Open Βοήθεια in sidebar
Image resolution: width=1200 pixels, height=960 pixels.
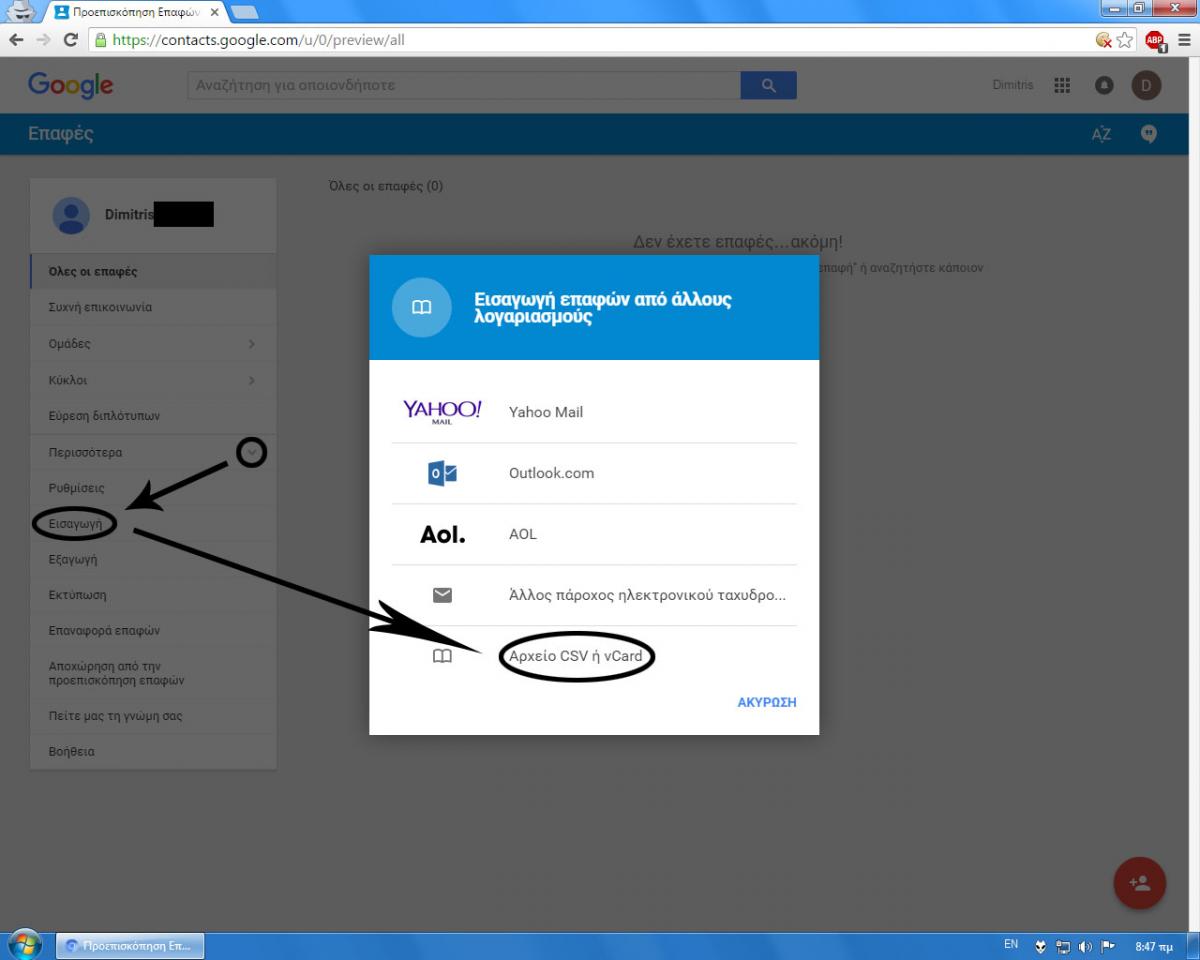pyautogui.click(x=153, y=751)
